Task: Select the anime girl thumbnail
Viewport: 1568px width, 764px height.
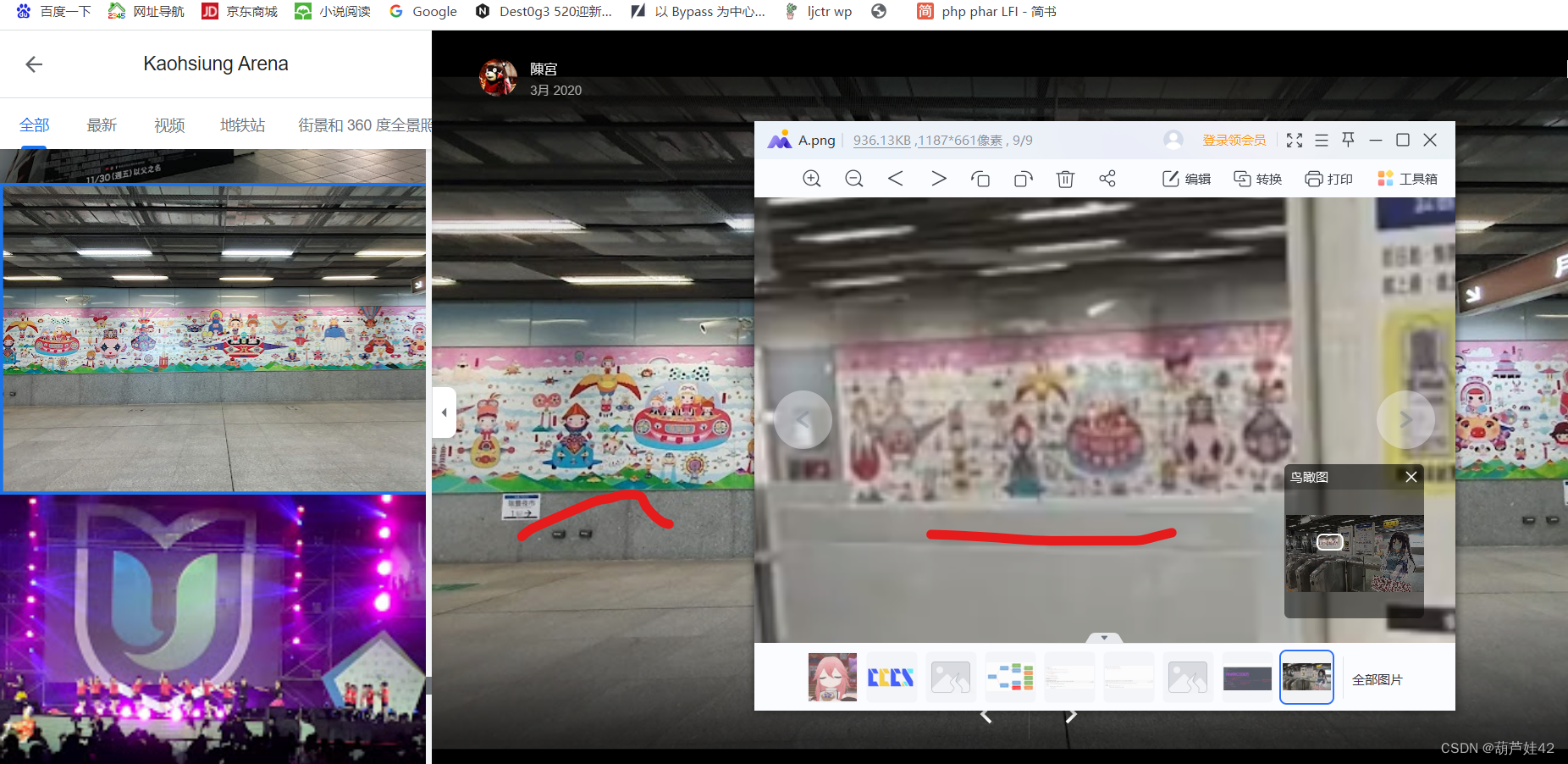Action: pos(832,678)
